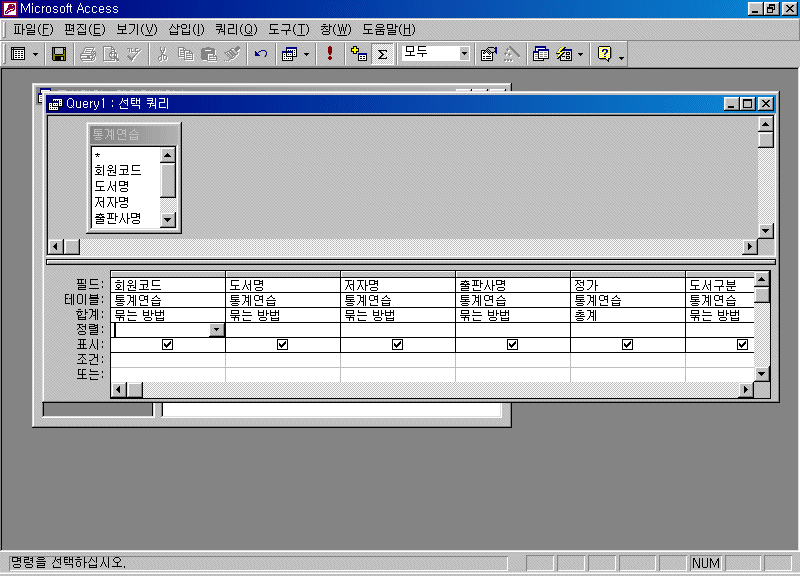Expand the New Object dropdown arrow
Viewport: 800px width, 576px height.
coord(581,54)
